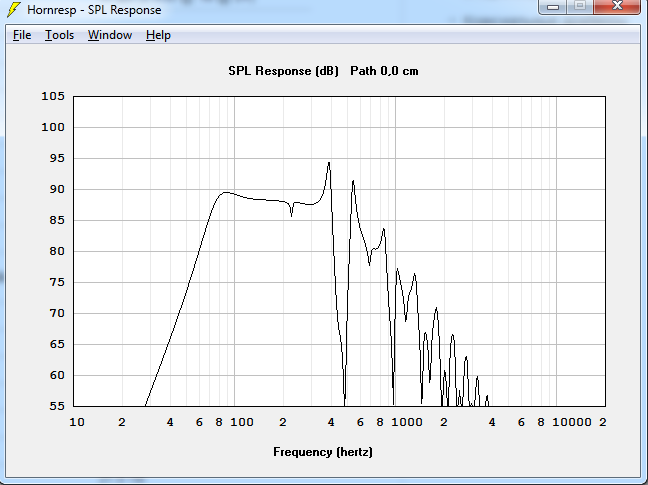Click the 10000 Hz x-axis label

pos(572,422)
